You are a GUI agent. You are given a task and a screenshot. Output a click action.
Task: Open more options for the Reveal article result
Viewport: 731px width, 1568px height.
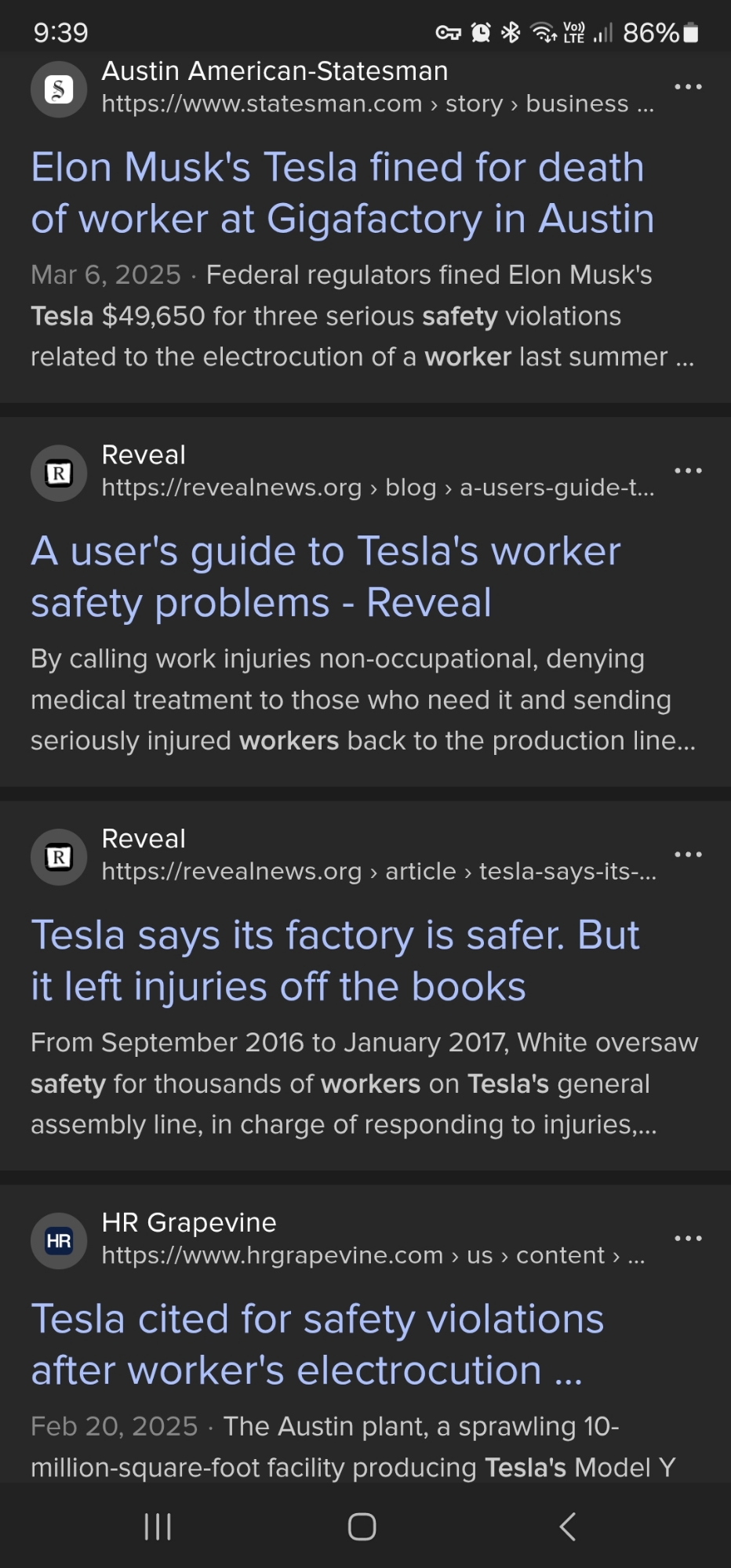coord(688,855)
